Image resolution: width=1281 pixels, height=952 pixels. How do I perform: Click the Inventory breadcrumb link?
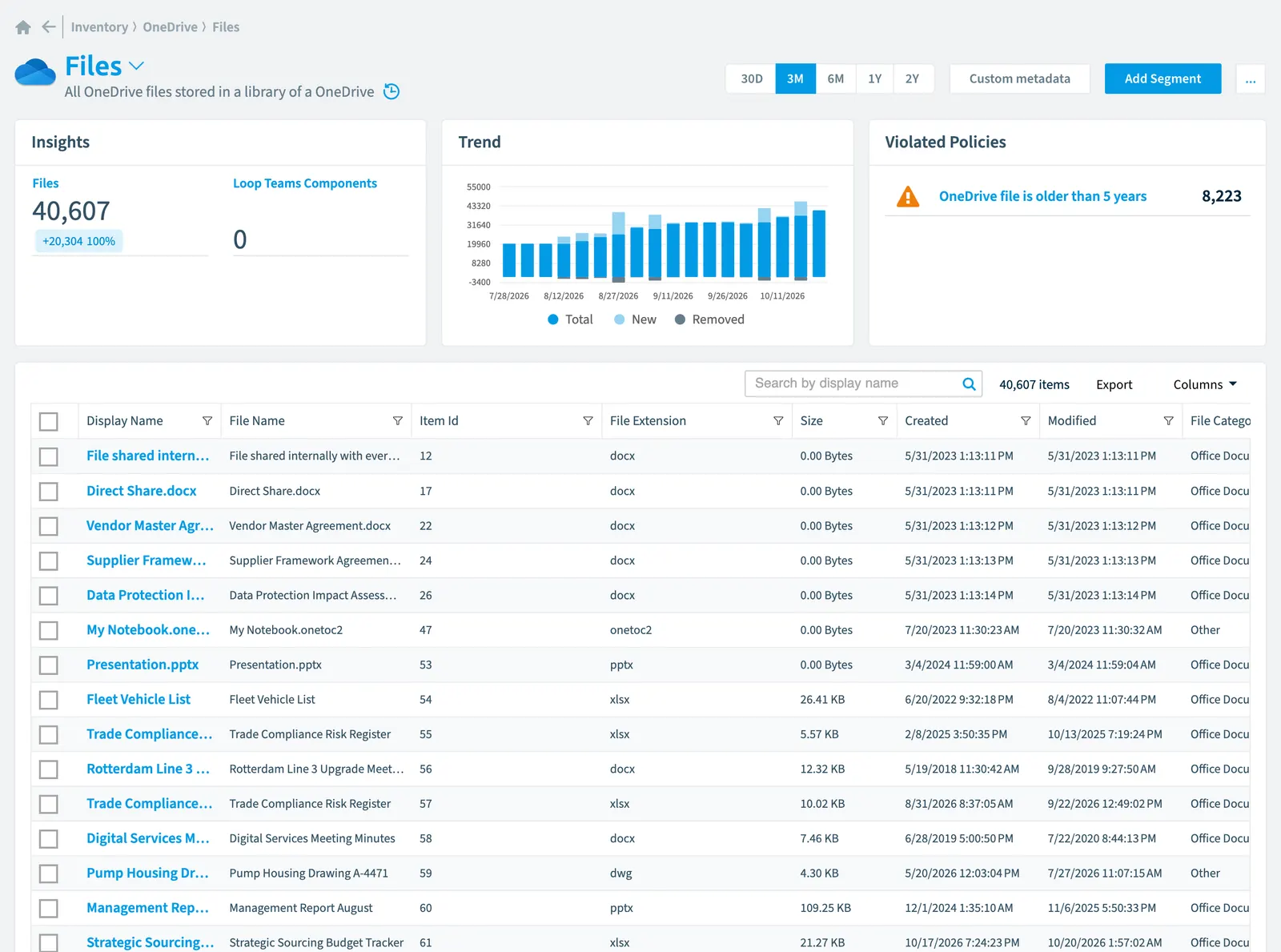click(x=99, y=27)
